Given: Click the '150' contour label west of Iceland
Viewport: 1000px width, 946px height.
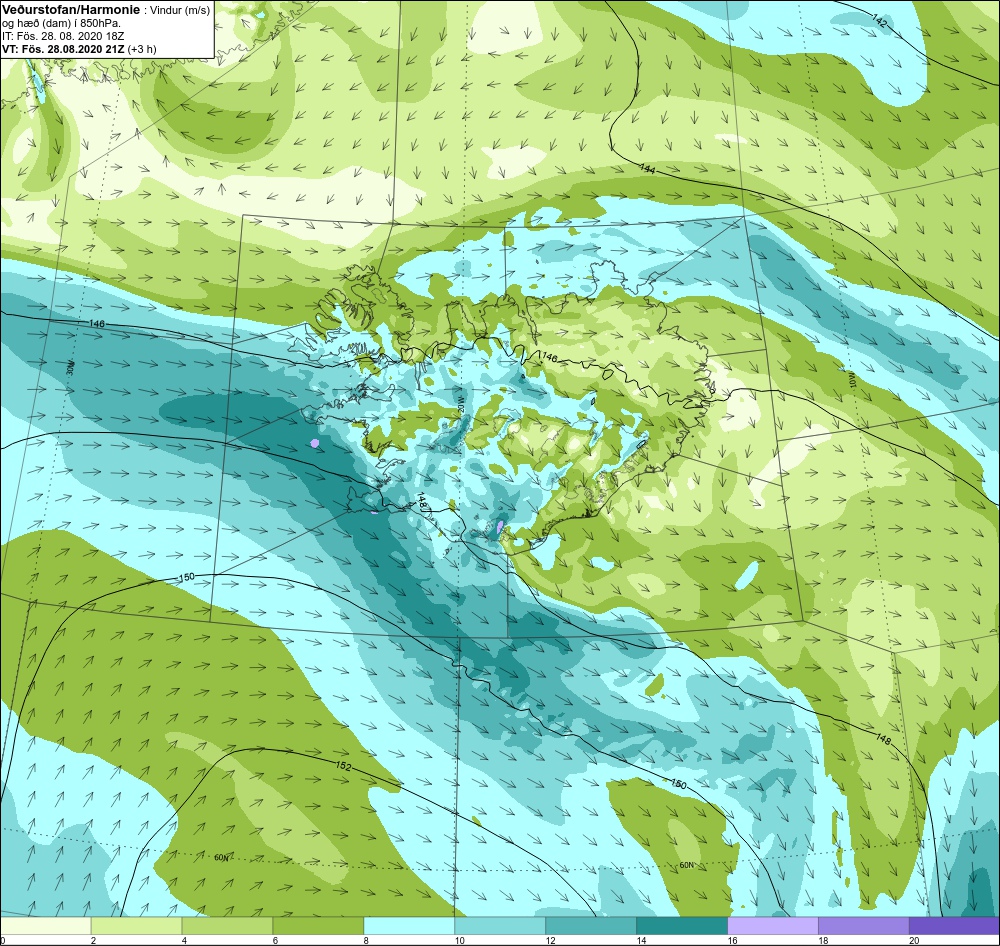Looking at the screenshot, I should click(x=186, y=577).
